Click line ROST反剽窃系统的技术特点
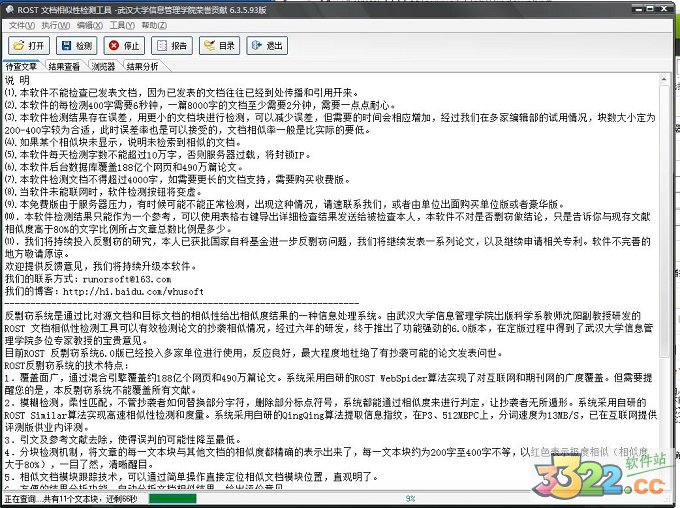This screenshot has height=508, width=680. [66, 366]
